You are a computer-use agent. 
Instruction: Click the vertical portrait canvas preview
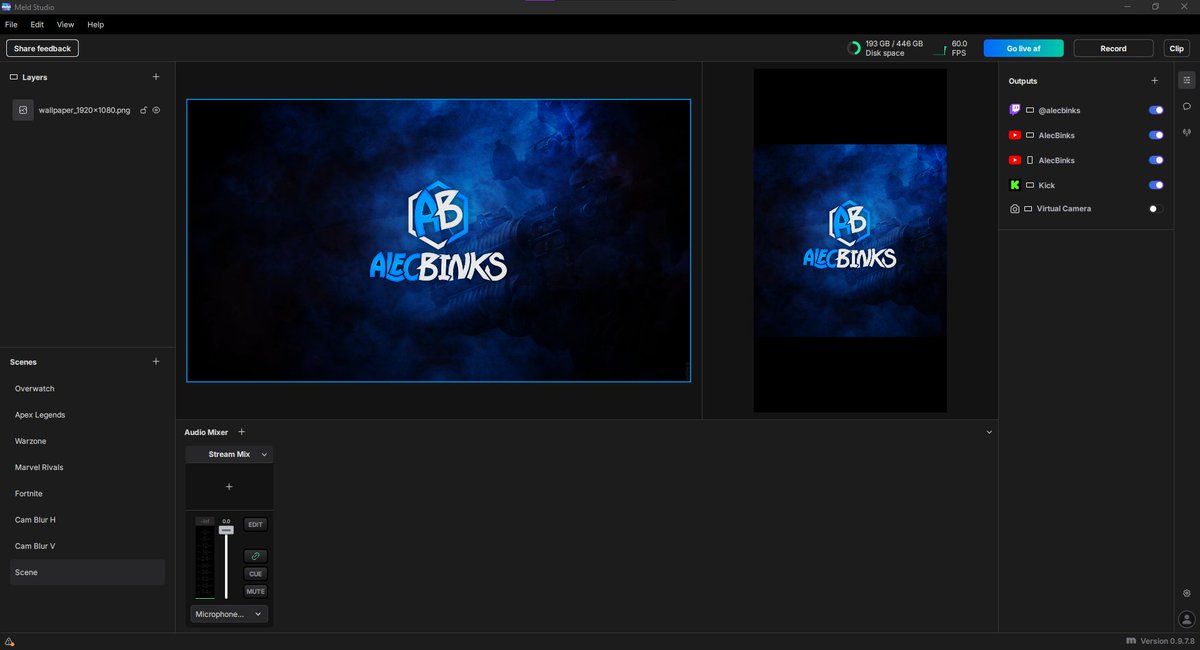point(850,240)
